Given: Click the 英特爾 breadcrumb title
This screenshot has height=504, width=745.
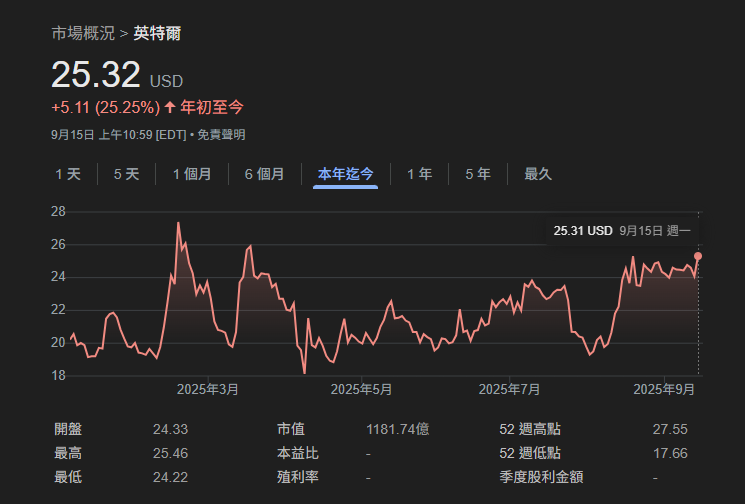Looking at the screenshot, I should click(157, 33).
